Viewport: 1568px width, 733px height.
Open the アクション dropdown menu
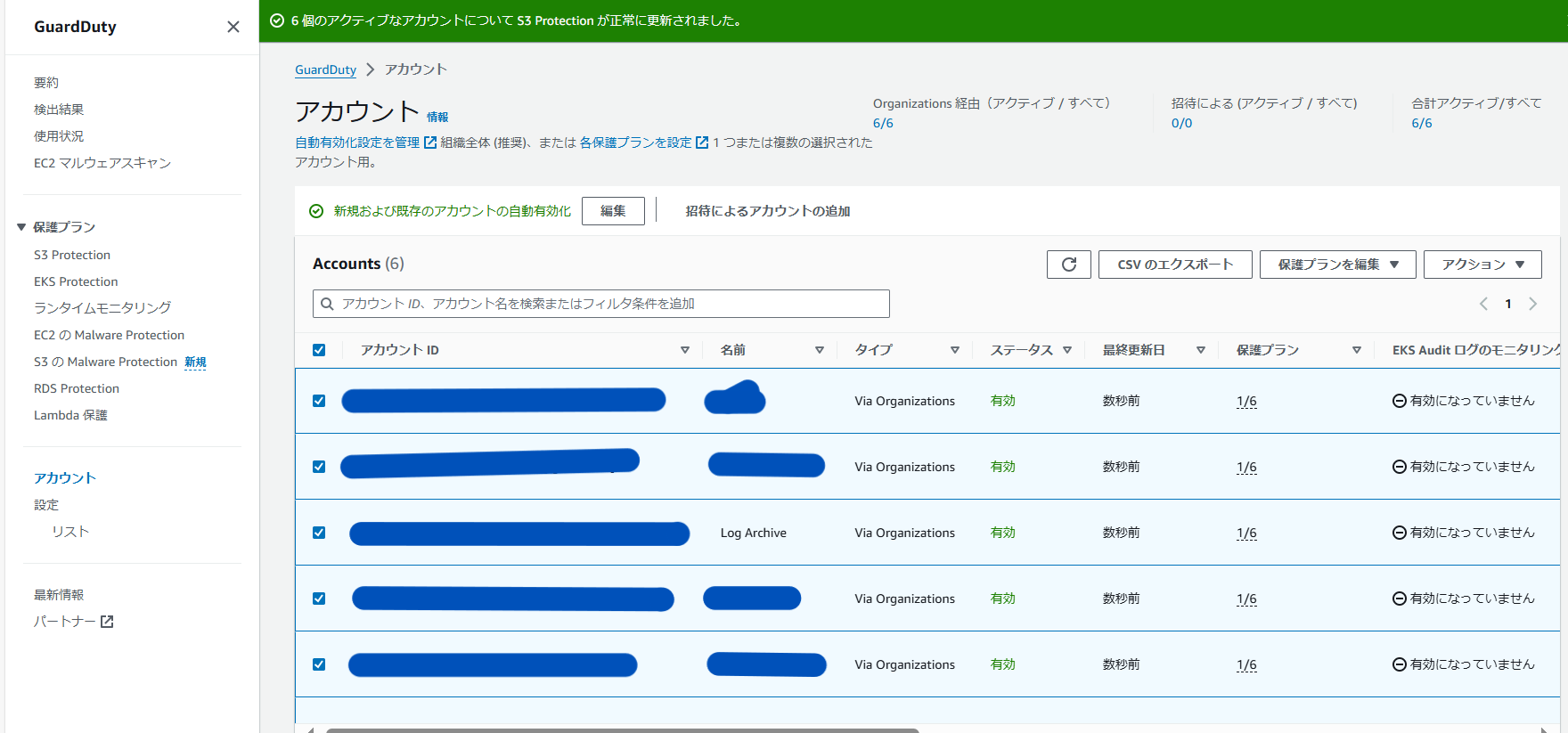coord(1482,265)
